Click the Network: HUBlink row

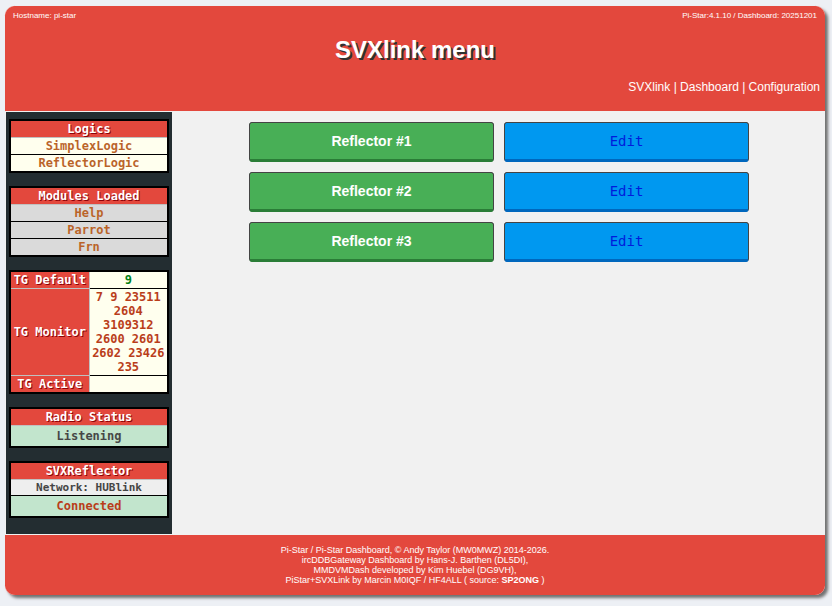(x=89, y=488)
